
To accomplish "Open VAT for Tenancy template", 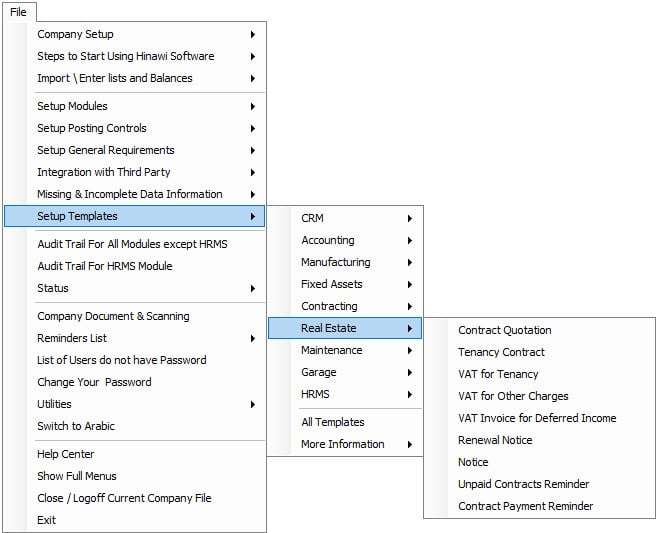I will (498, 374).
